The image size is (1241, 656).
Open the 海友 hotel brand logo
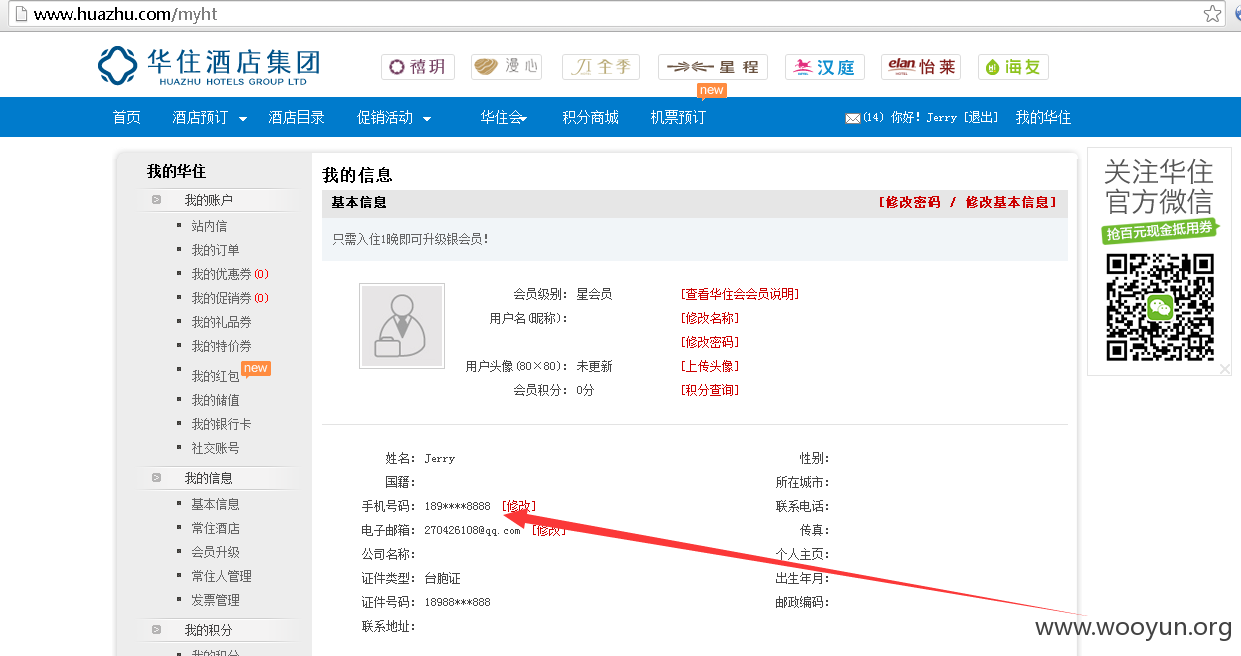1013,67
